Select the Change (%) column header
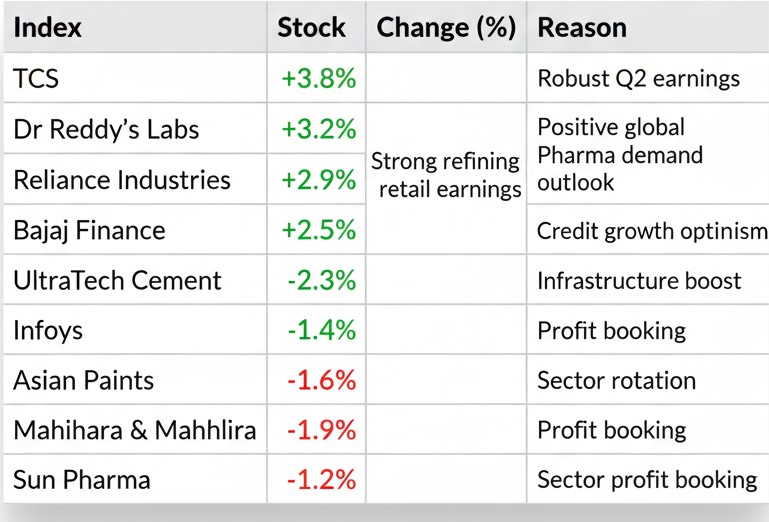Viewport: 769px width, 522px height. point(446,27)
